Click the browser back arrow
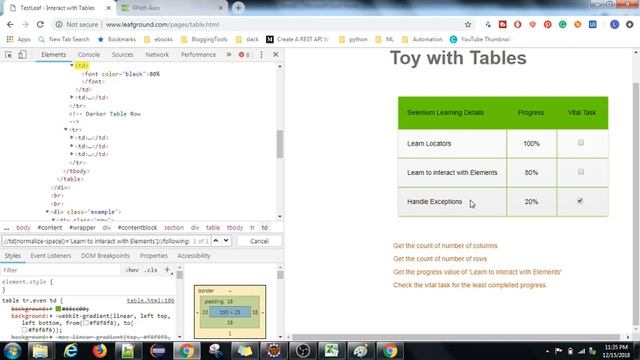The image size is (640, 360). coord(10,24)
